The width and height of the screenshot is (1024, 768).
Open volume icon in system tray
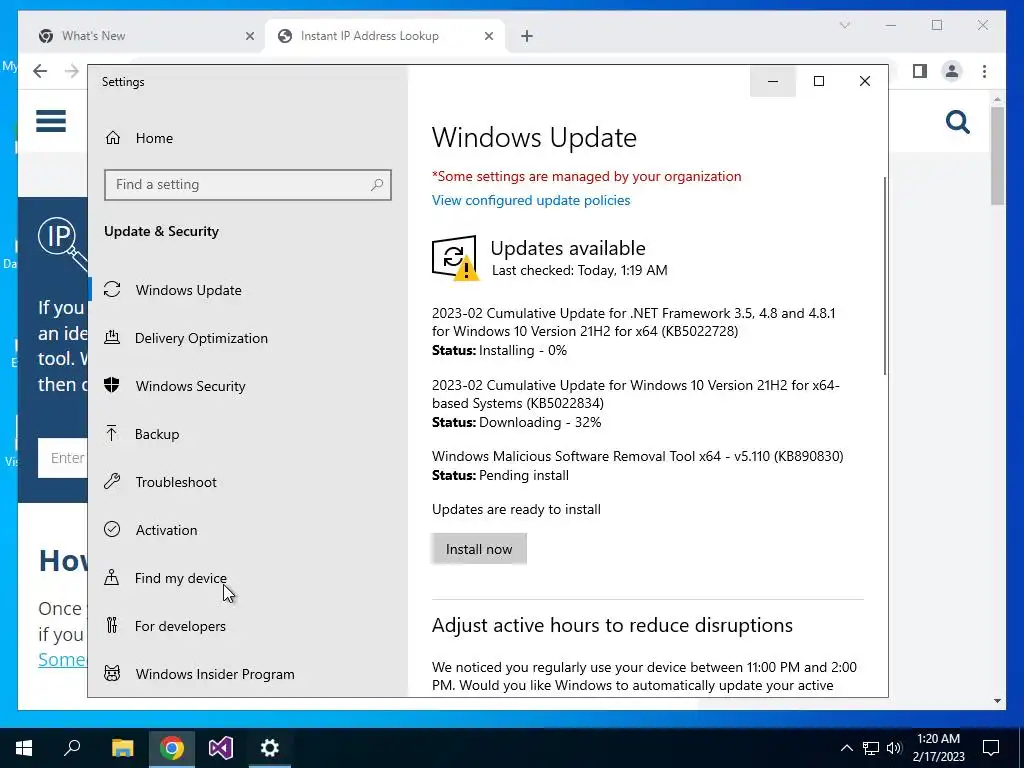(x=894, y=748)
